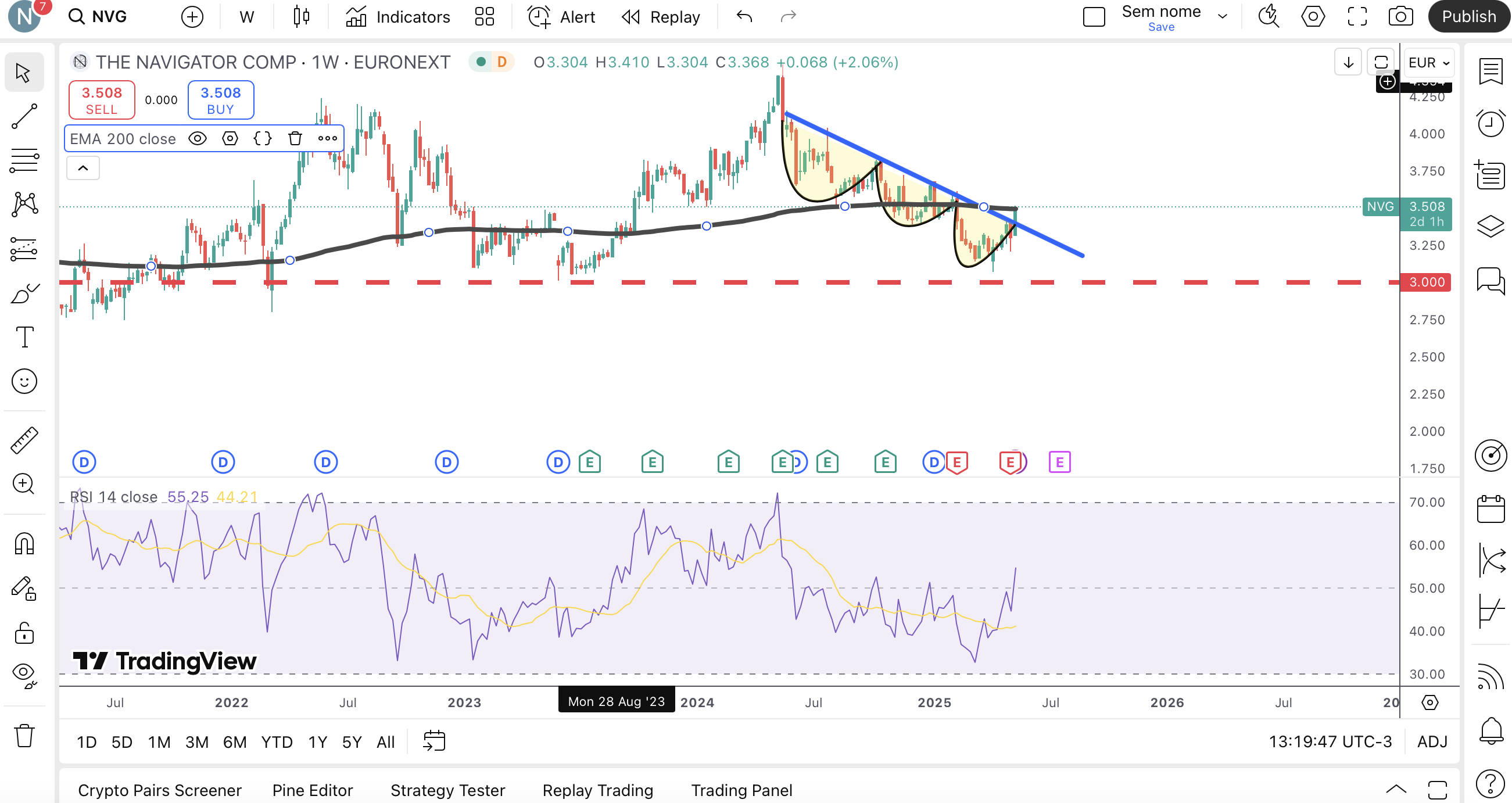Hide the EMA 200 indicator with eye
The width and height of the screenshot is (1512, 803).
(198, 138)
